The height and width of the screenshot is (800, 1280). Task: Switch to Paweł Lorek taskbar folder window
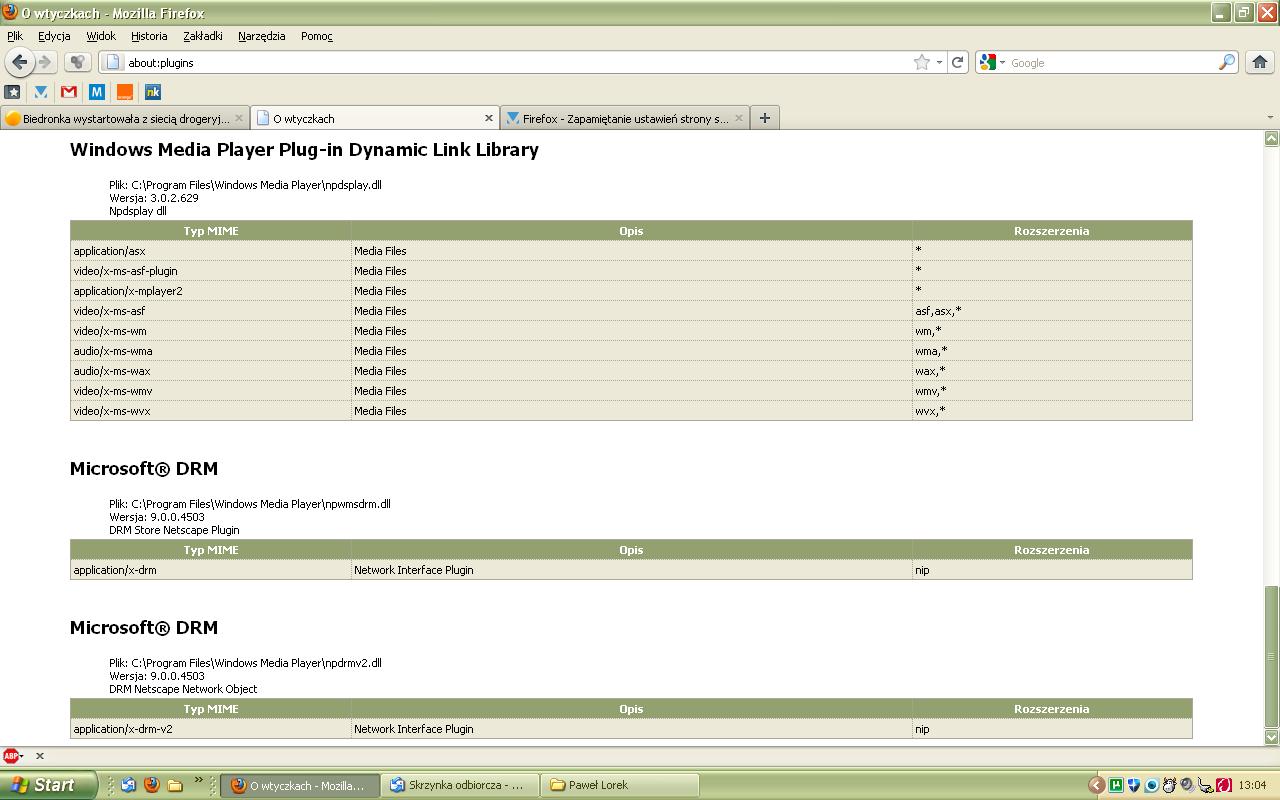coord(620,785)
